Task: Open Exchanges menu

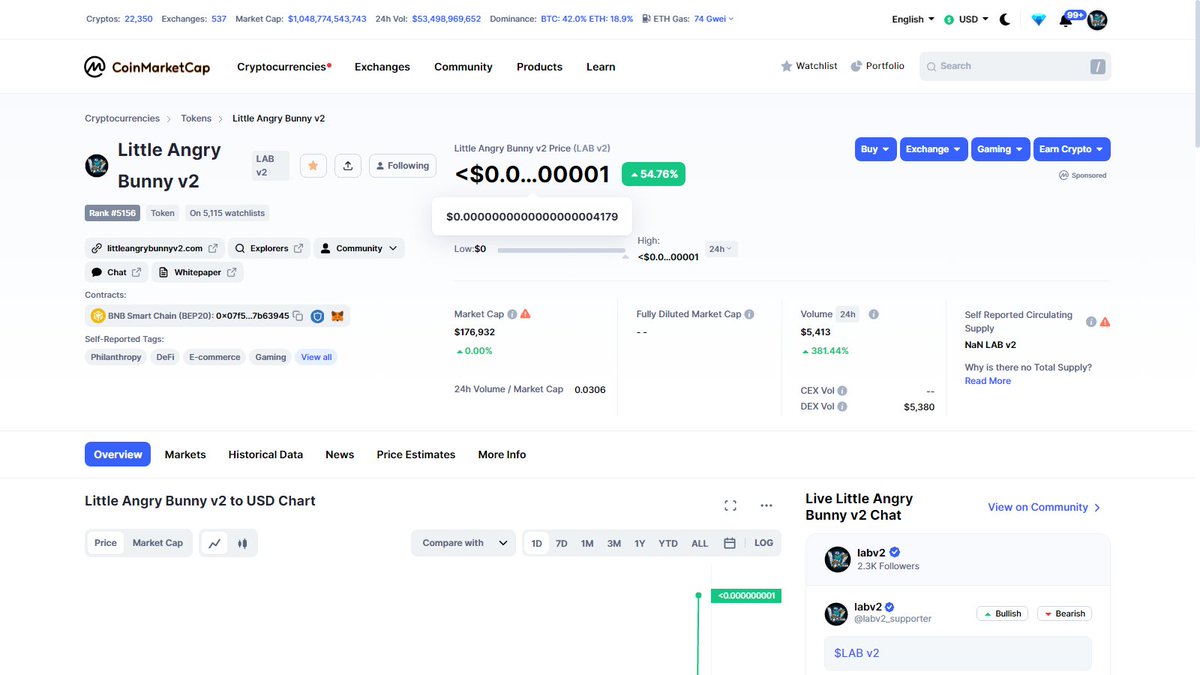Action: [382, 67]
